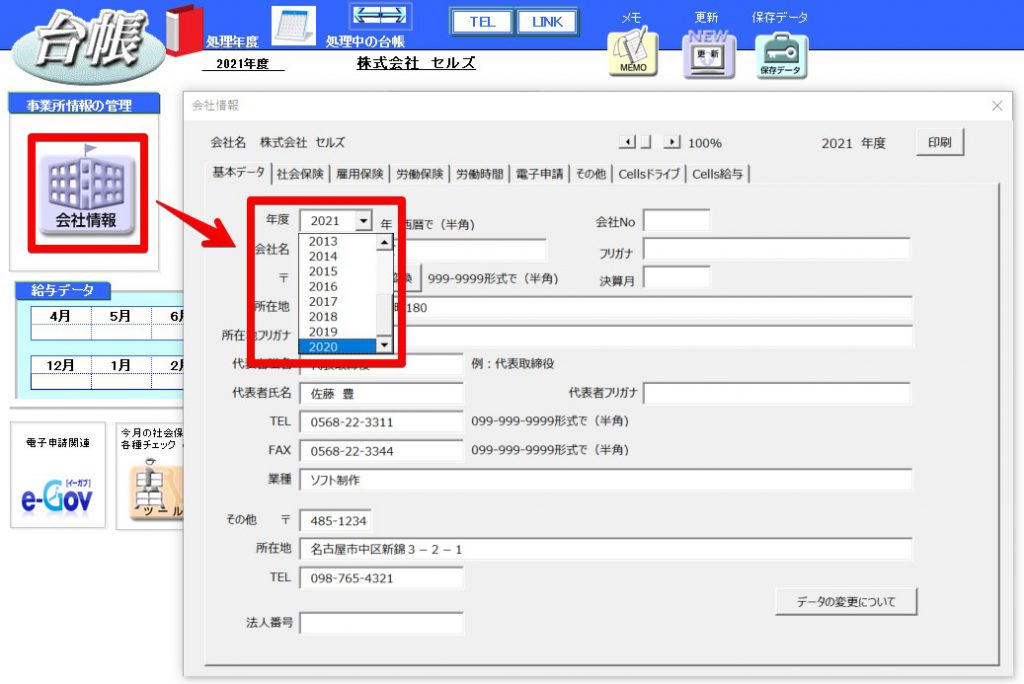The width and height of the screenshot is (1024, 684).
Task: Click the ツール robot icon
Action: click(155, 490)
